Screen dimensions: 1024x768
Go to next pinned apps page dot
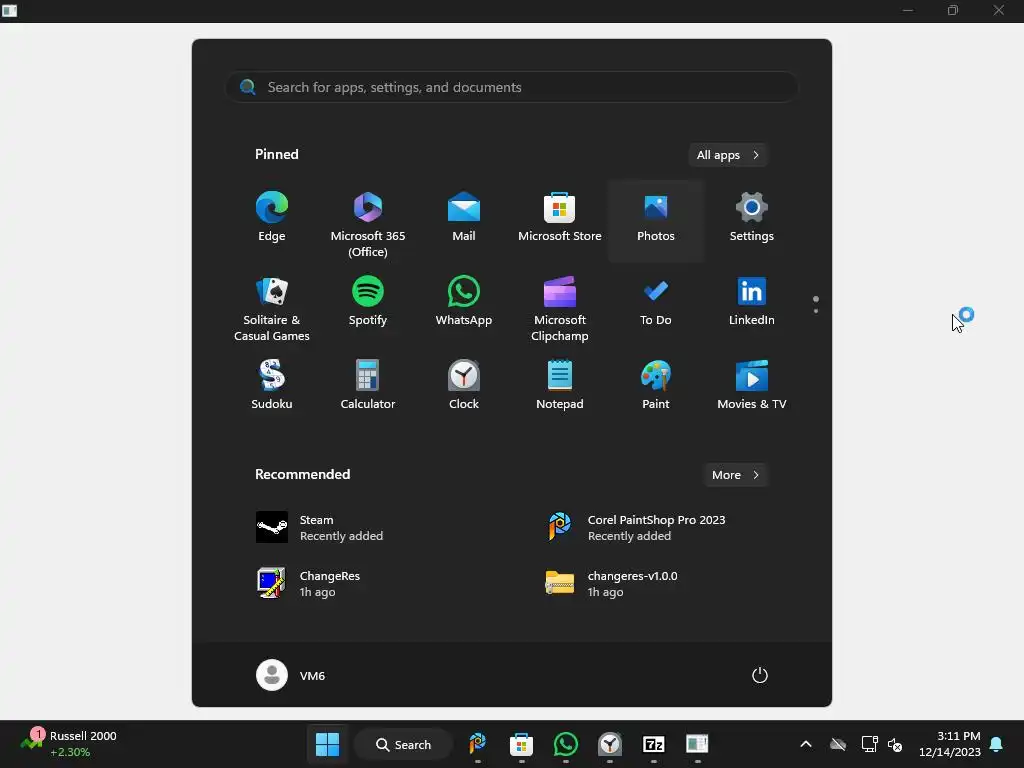click(x=816, y=311)
